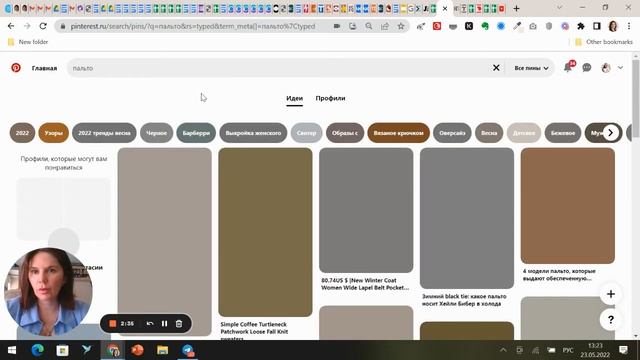Open the 80.74US $ New Winter Coat title
This screenshot has height=360, width=640.
tap(365, 284)
